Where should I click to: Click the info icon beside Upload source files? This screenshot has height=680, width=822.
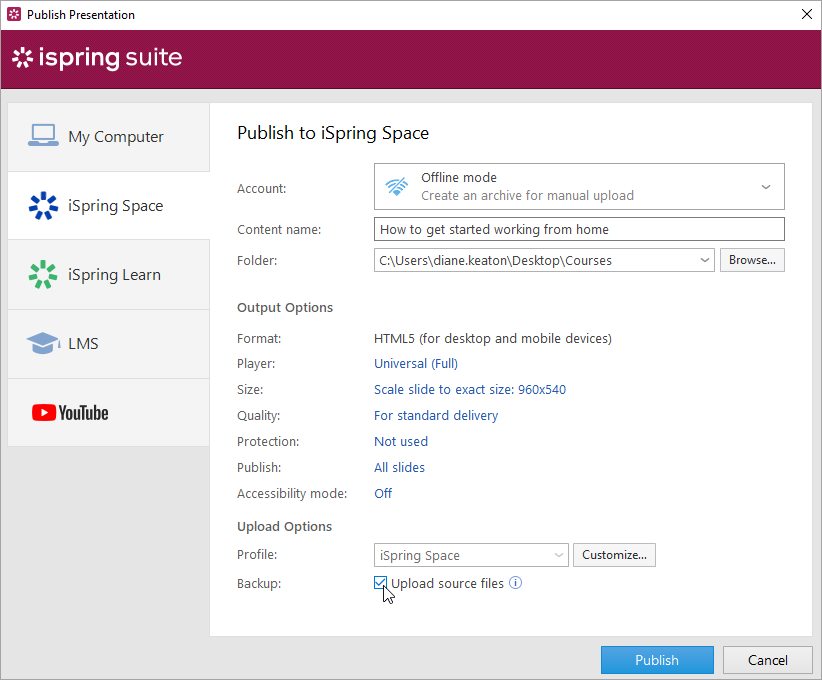[516, 583]
